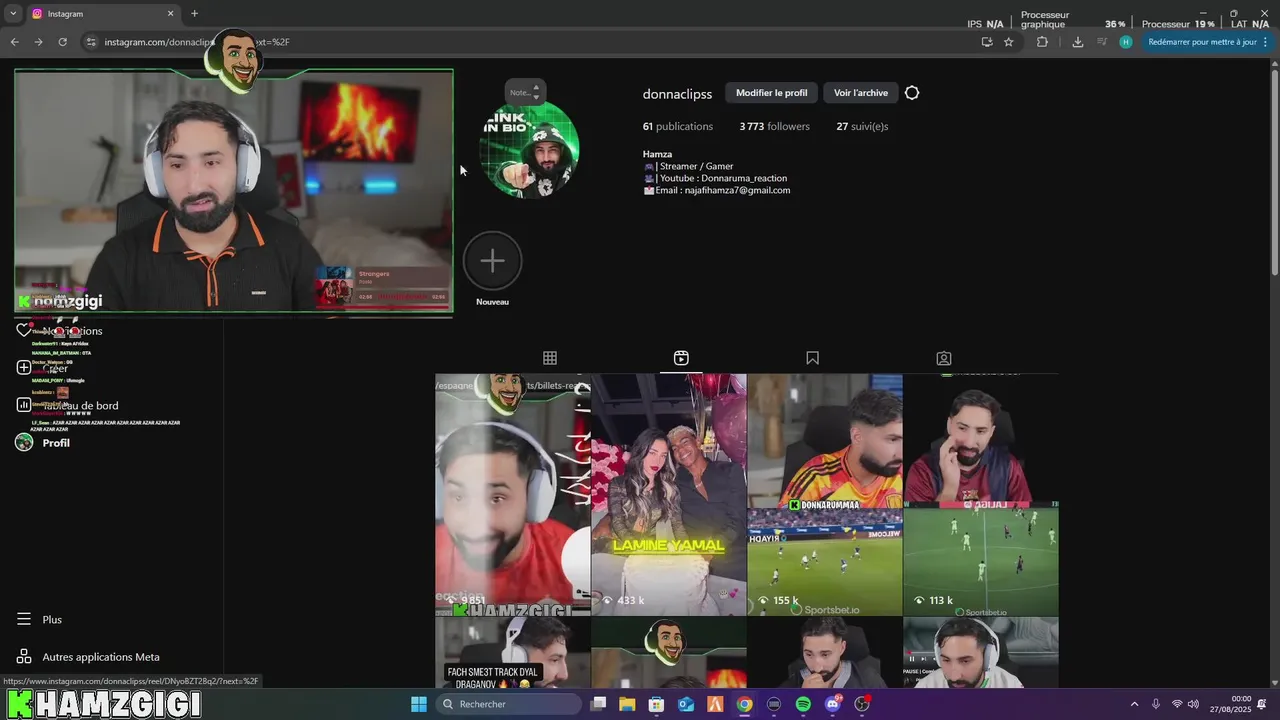Click the 61 publications count

coord(678,126)
